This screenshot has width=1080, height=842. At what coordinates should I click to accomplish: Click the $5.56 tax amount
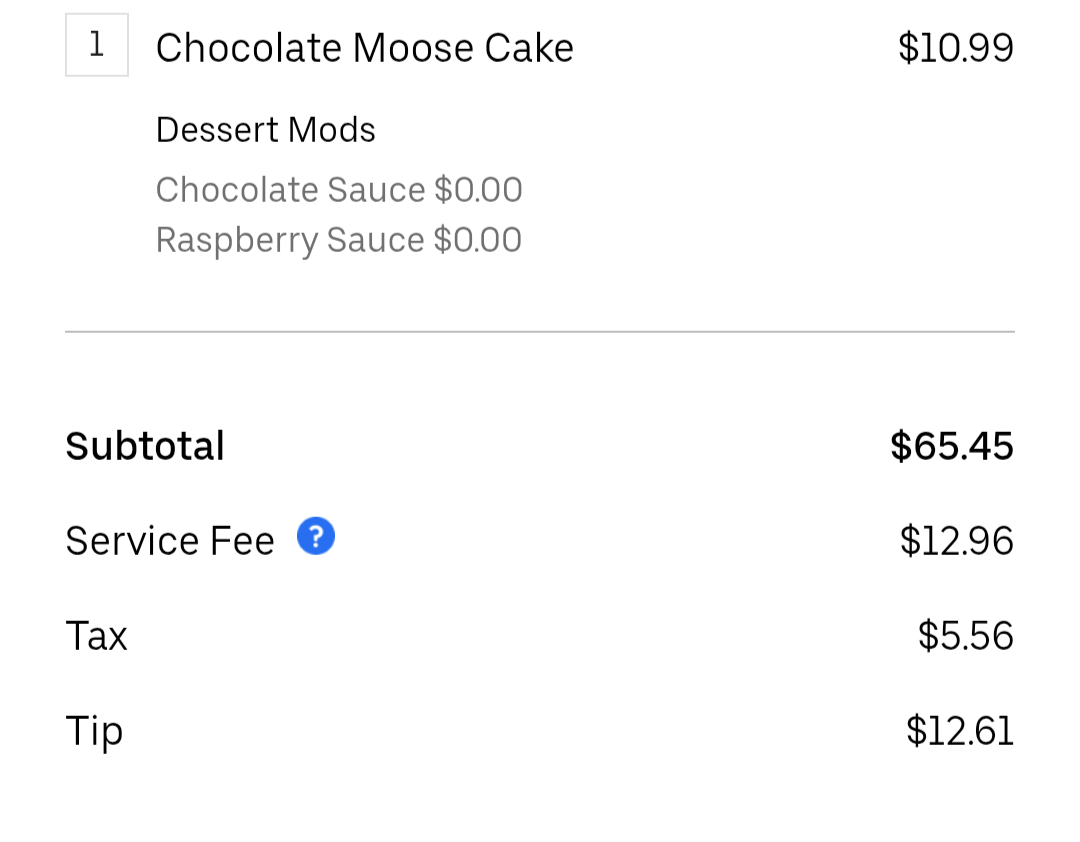click(x=965, y=636)
